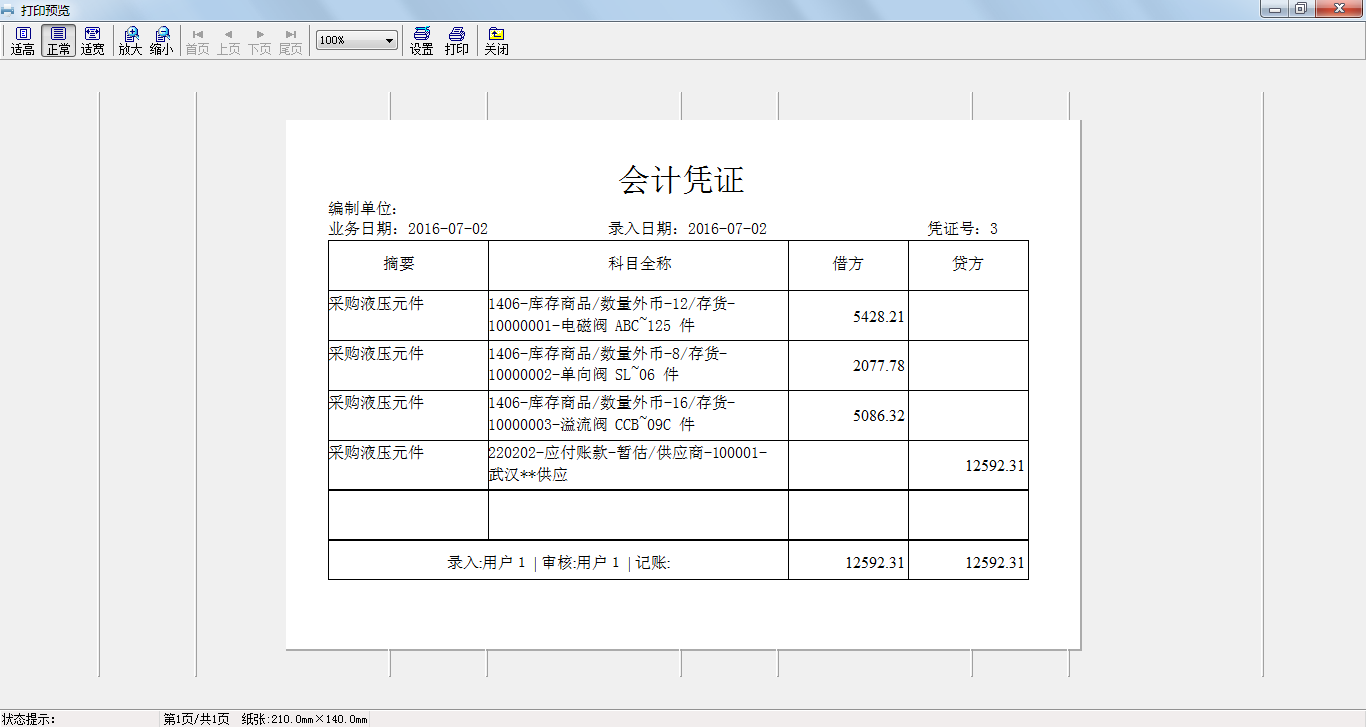Print the voucher with 打印 button
This screenshot has height=728, width=1366.
pyautogui.click(x=457, y=41)
